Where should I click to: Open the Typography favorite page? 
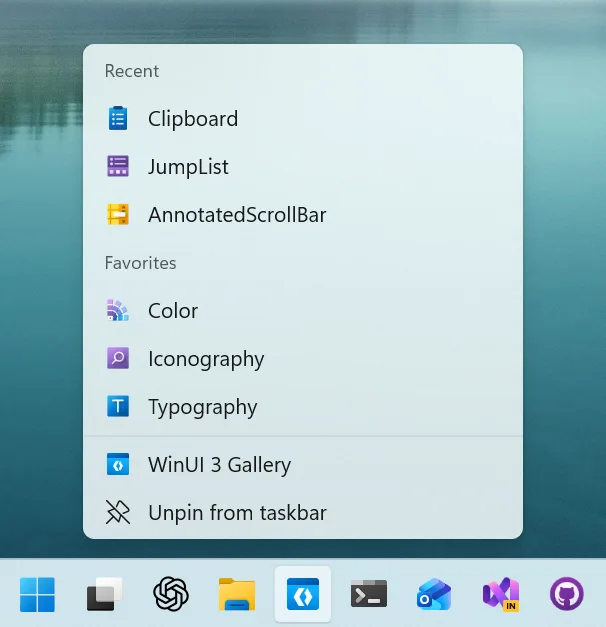202,407
